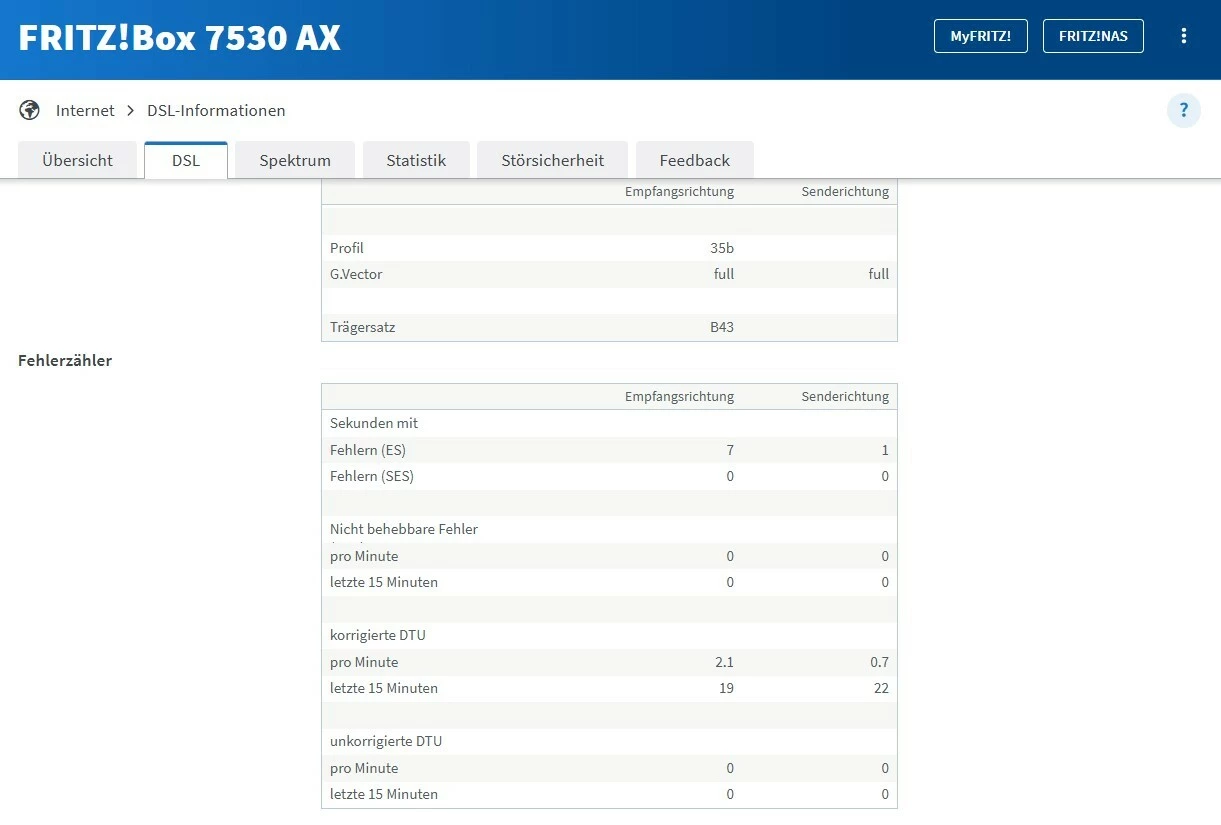Screen dimensions: 1221x825
Task: Click the Fehlern (SES) row label
Action: 372,477
